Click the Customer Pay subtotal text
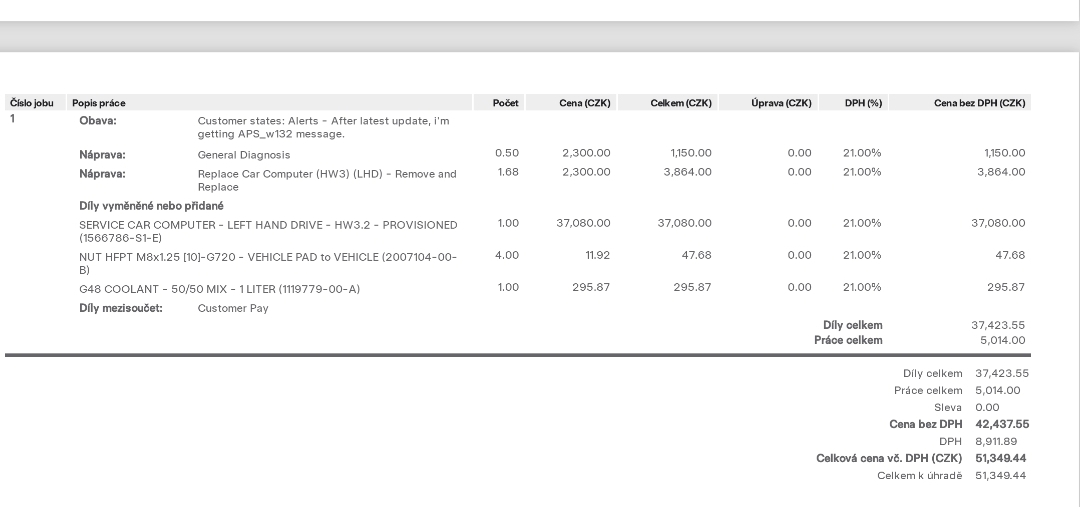The image size is (1080, 507). (233, 308)
